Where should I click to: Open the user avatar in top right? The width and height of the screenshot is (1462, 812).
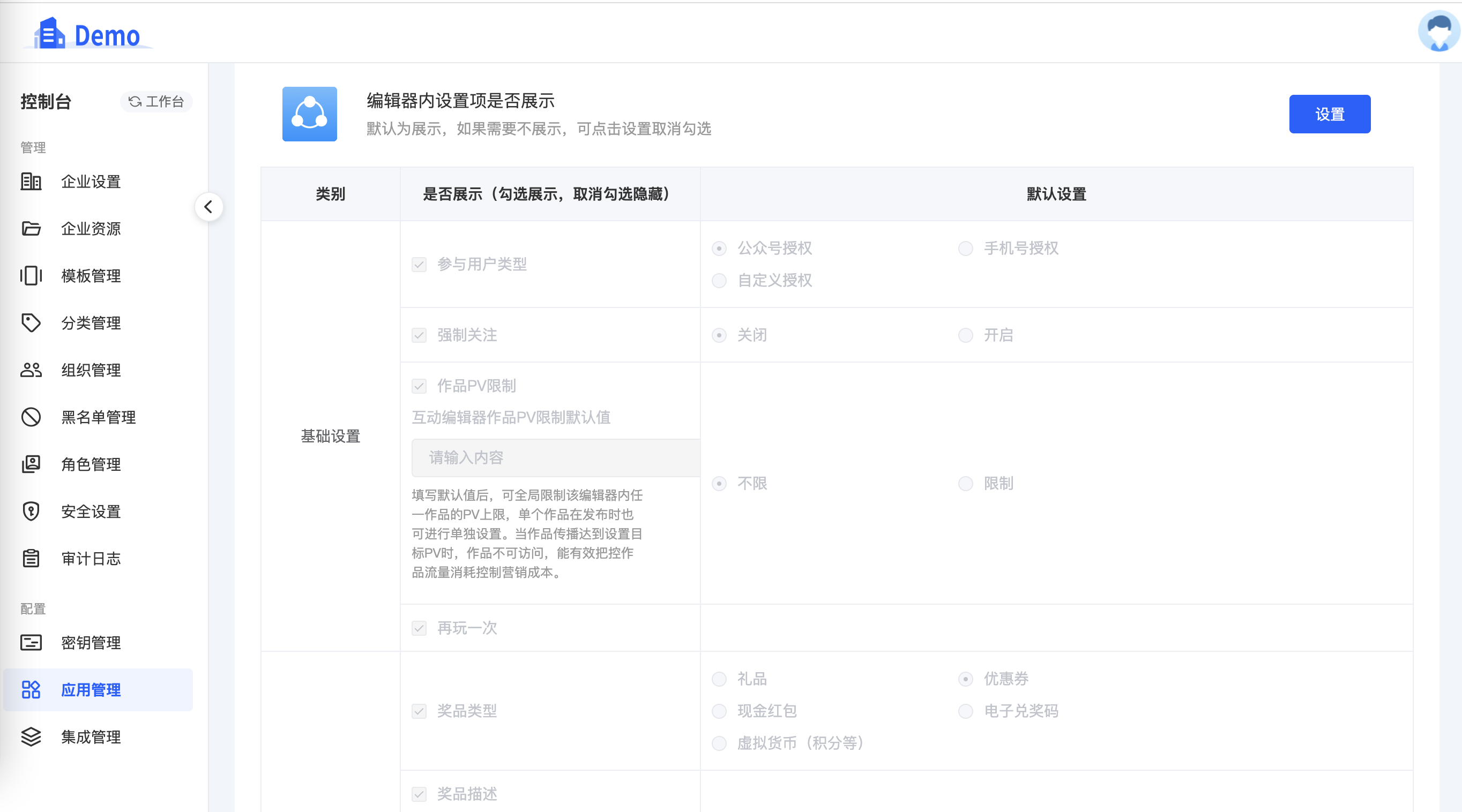click(1439, 31)
